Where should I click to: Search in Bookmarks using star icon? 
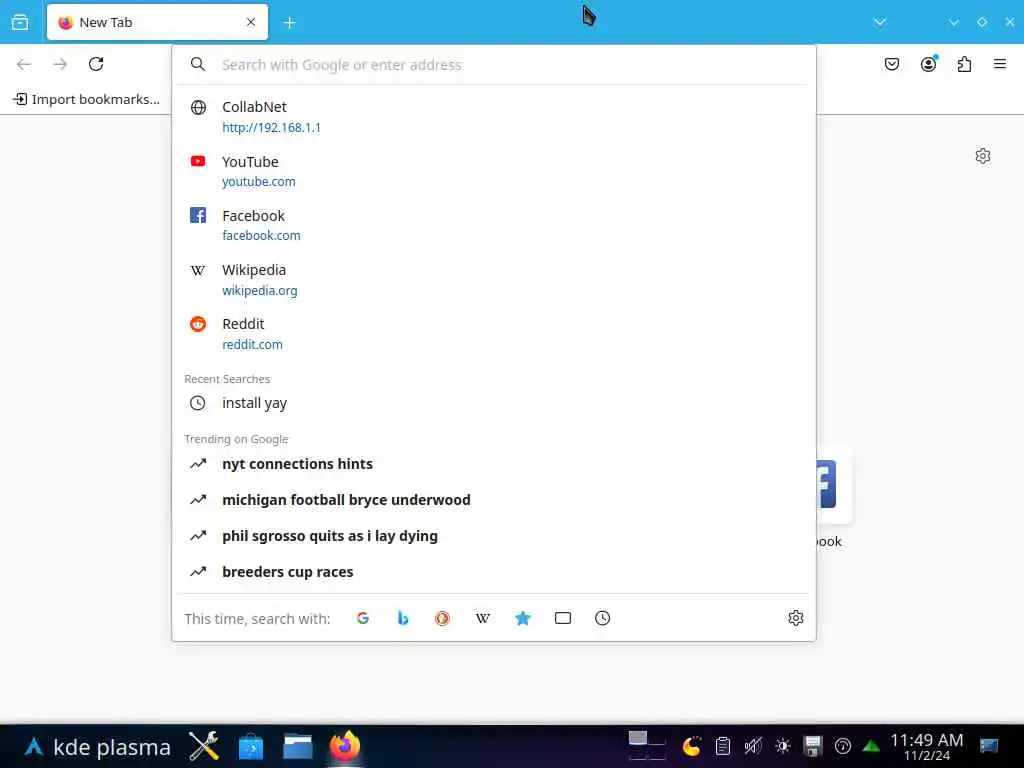coord(522,618)
